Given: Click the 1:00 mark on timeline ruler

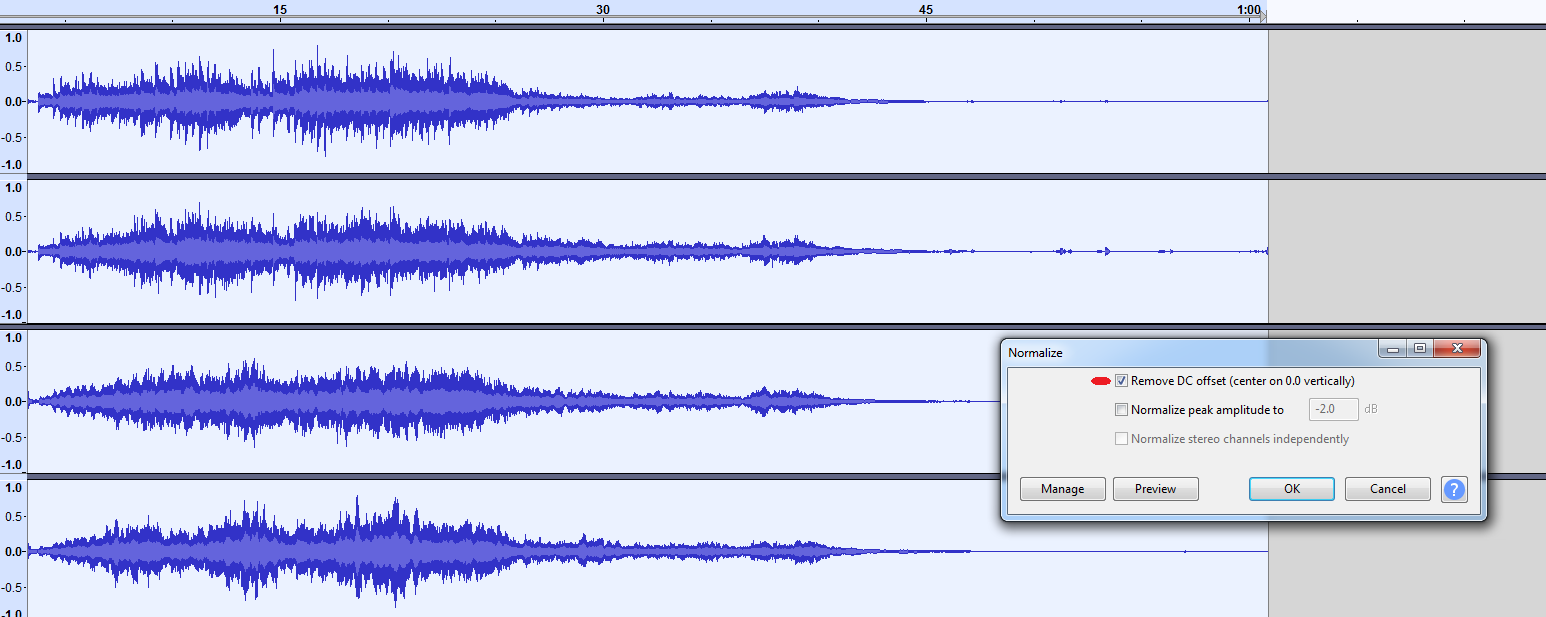Looking at the screenshot, I should tap(1248, 10).
